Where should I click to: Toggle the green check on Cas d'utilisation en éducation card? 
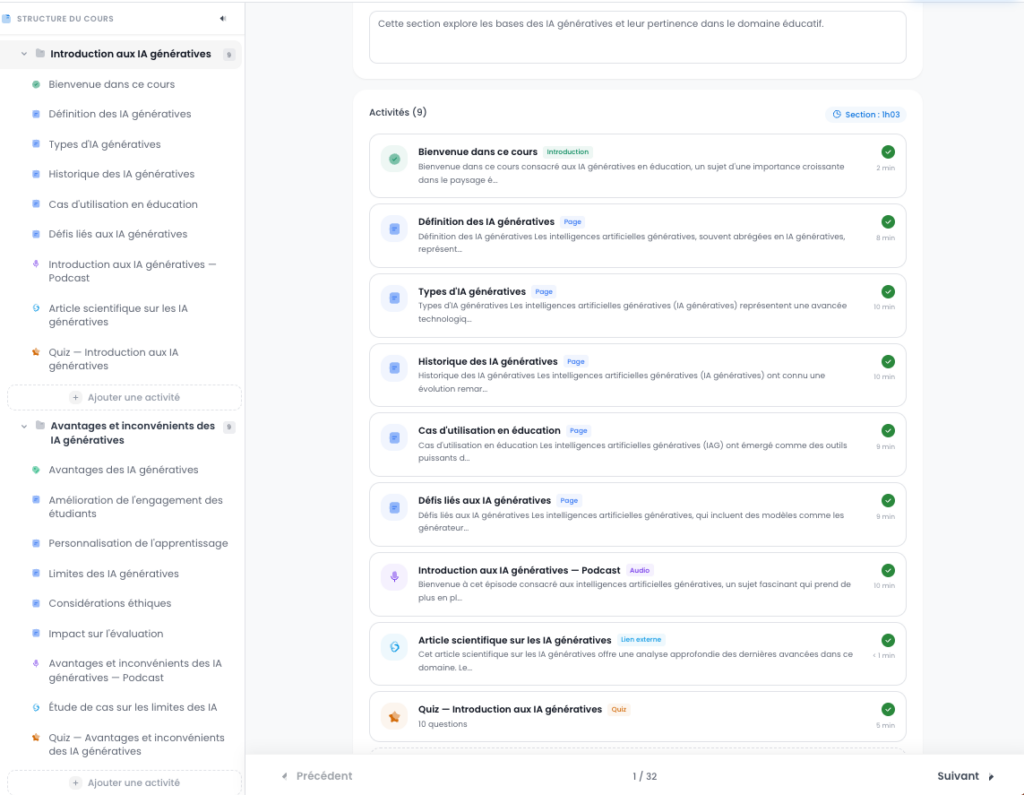(x=888, y=430)
